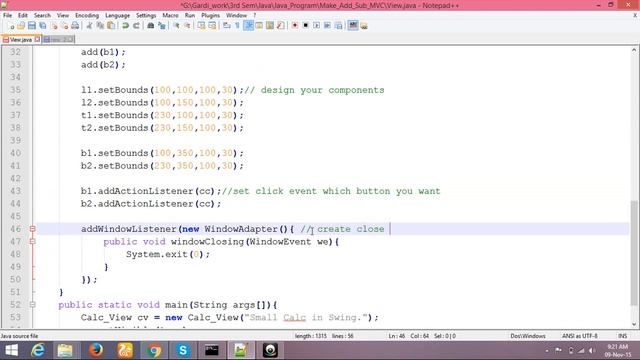This screenshot has width=640, height=360.
Task: Click the New file toolbar icon
Action: [x=11, y=26]
